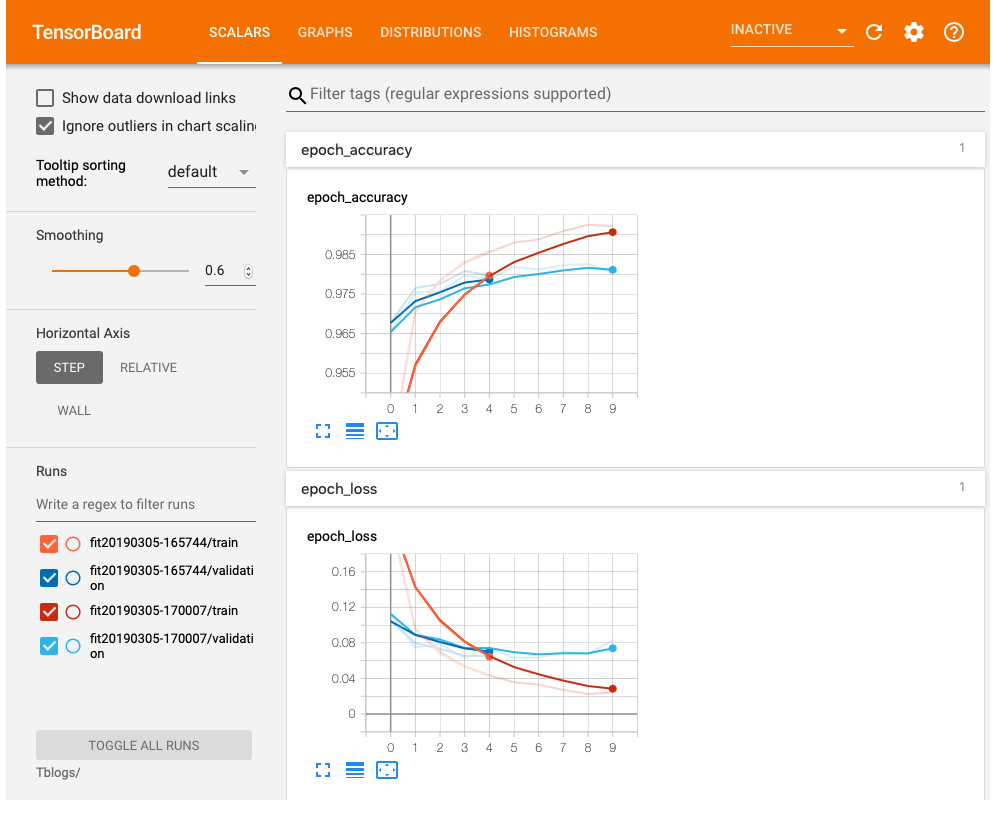Screen dimensions: 994x814
Task: Open the INACTIVE dropdown in header
Action: (790, 31)
